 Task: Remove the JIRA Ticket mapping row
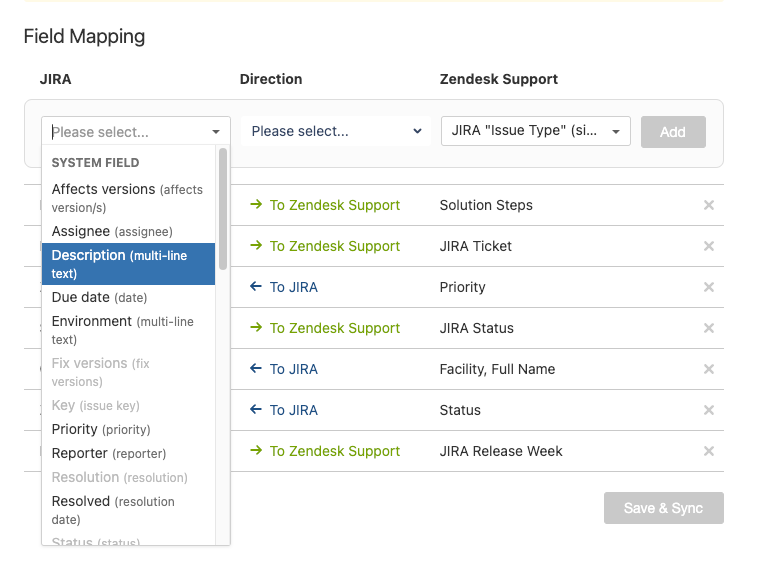tap(709, 246)
